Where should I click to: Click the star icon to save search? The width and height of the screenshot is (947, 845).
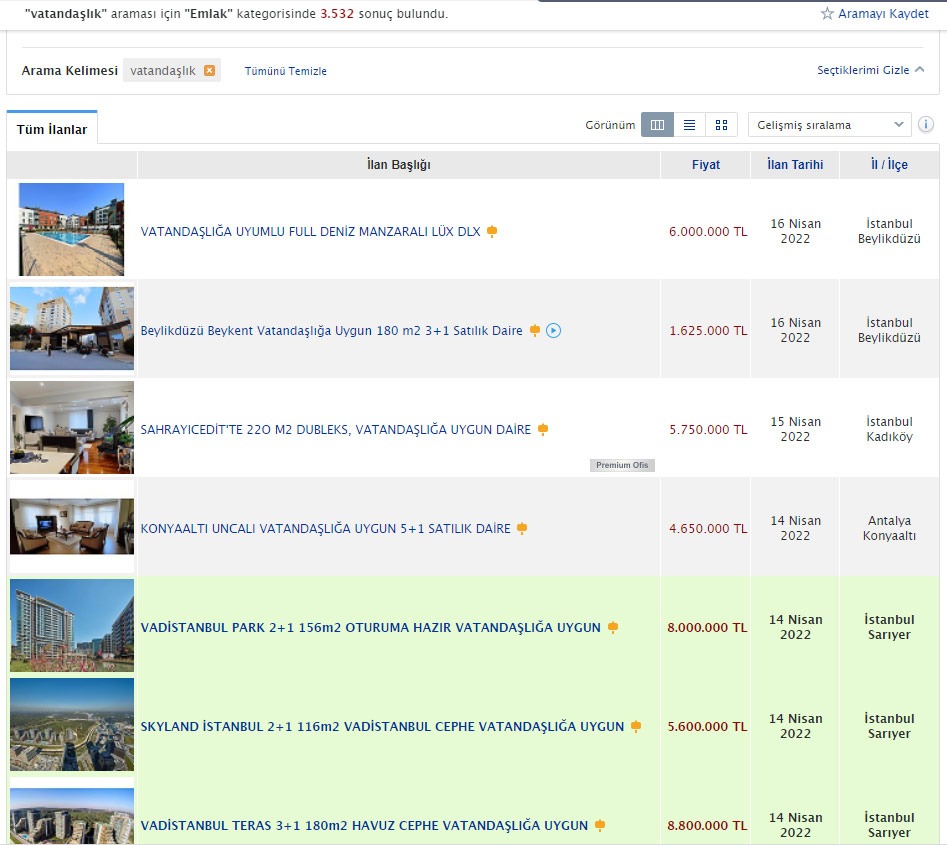827,13
